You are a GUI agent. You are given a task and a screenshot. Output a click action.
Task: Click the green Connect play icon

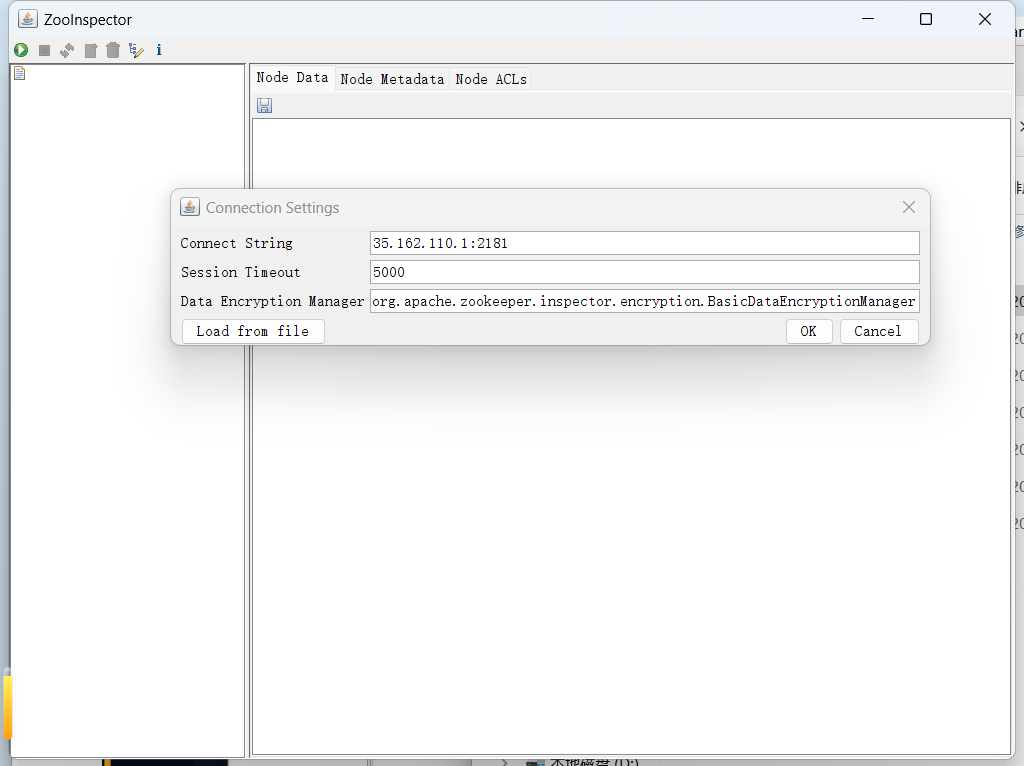pyautogui.click(x=21, y=50)
